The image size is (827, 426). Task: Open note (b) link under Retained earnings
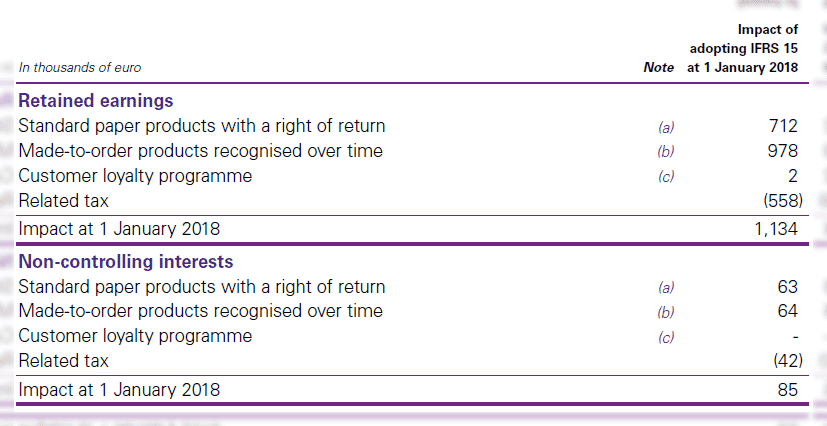click(666, 152)
